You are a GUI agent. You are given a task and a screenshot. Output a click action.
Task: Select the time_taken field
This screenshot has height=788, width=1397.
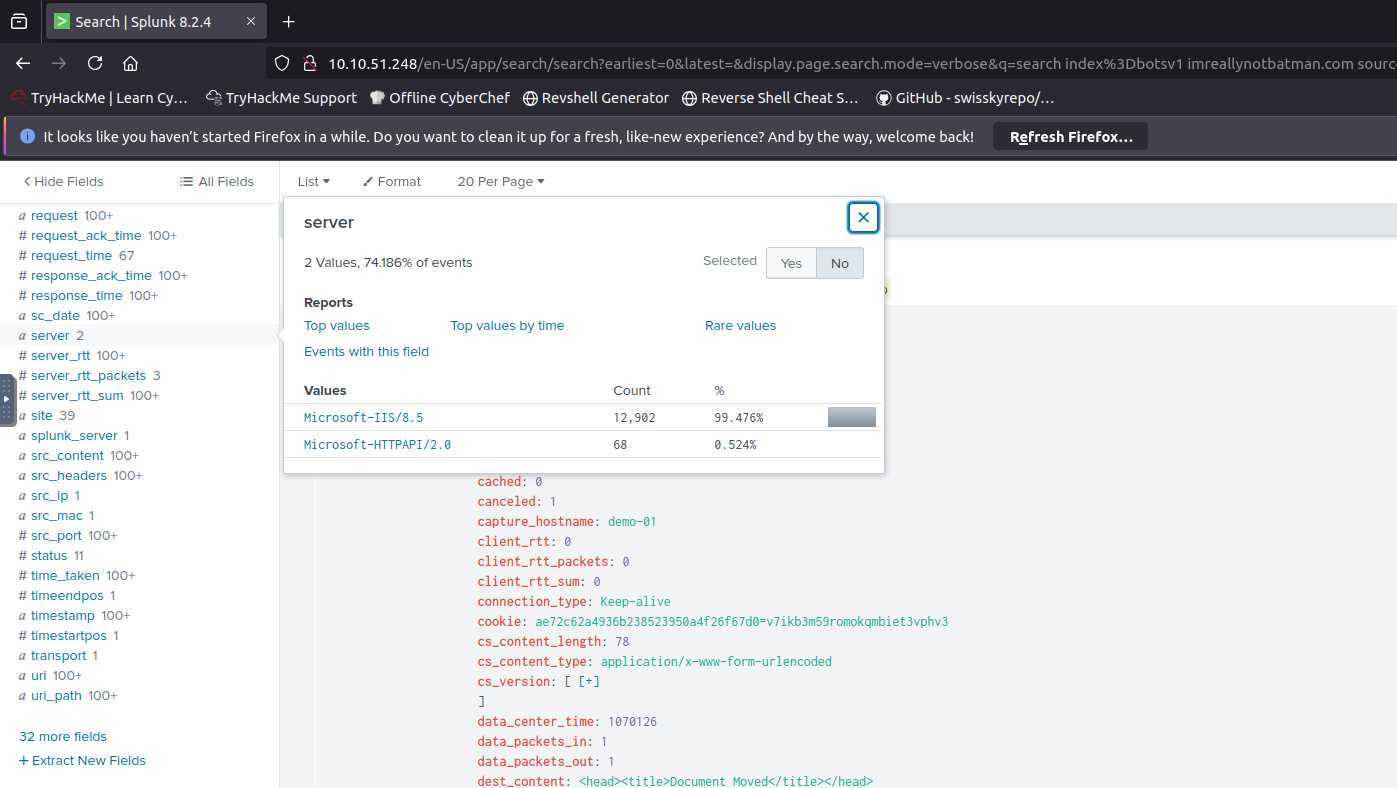click(x=65, y=575)
